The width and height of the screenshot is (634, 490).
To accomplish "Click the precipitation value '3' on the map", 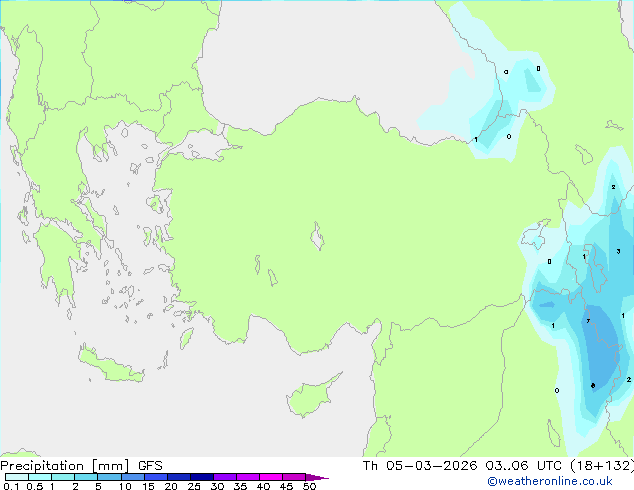I will tap(618, 251).
